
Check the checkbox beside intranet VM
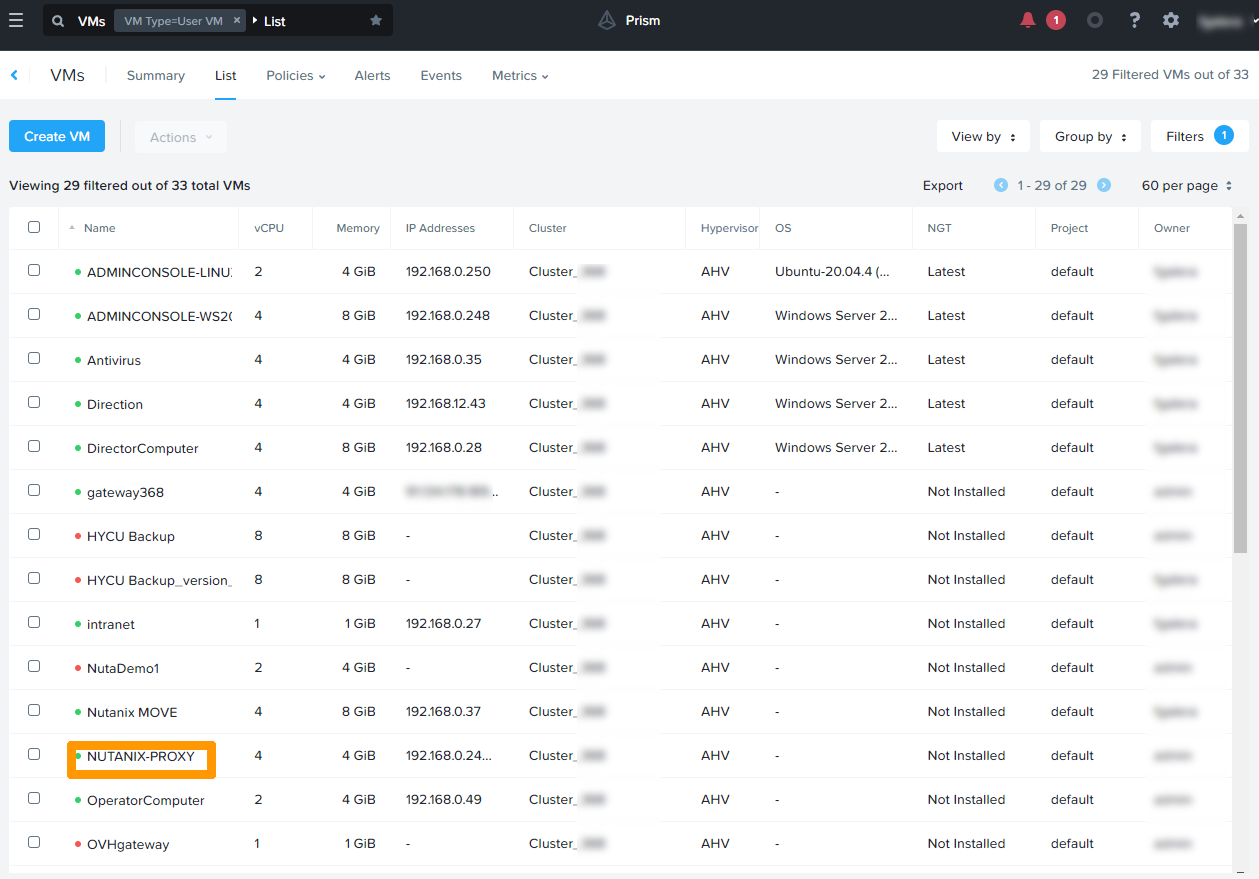[33, 621]
